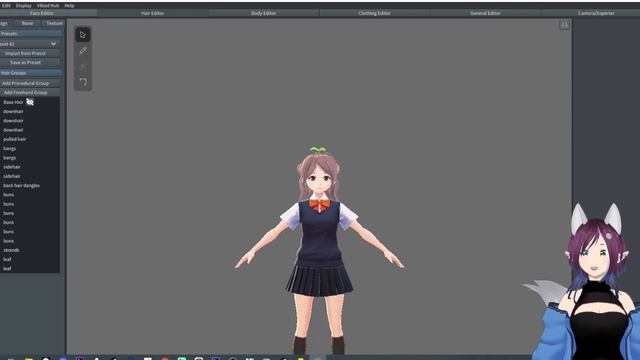
Task: Open the Edit menu
Action: pos(6,6)
